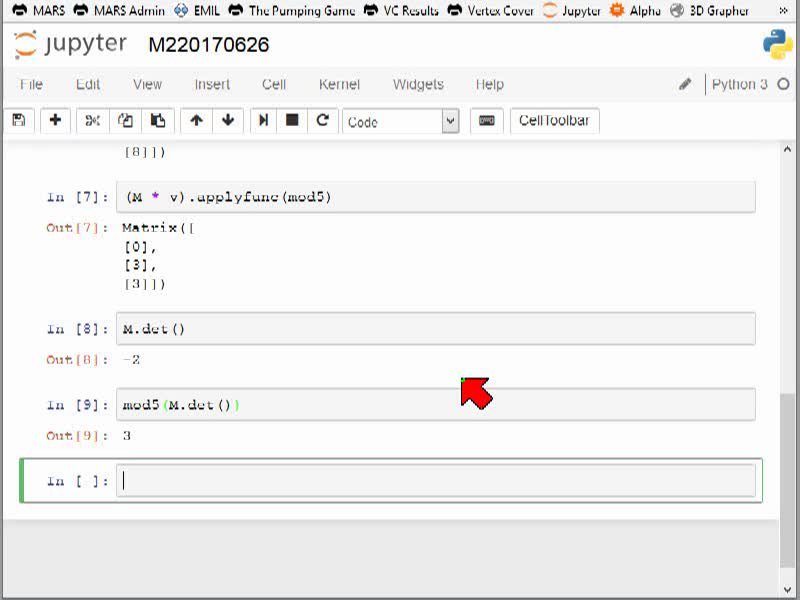Screen dimensions: 800x600
Task: Open The Pumping Game bookmark
Action: click(291, 10)
